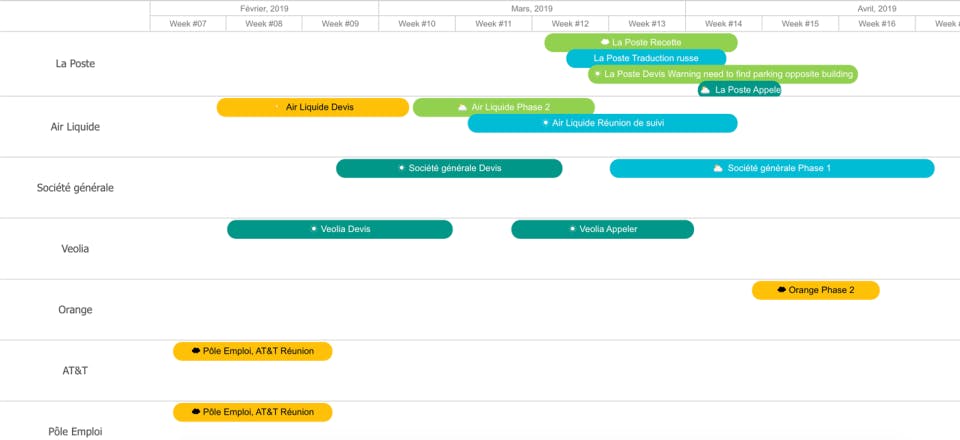Select the Société générale Devis bar
Image resolution: width=960 pixels, height=440 pixels.
point(449,168)
